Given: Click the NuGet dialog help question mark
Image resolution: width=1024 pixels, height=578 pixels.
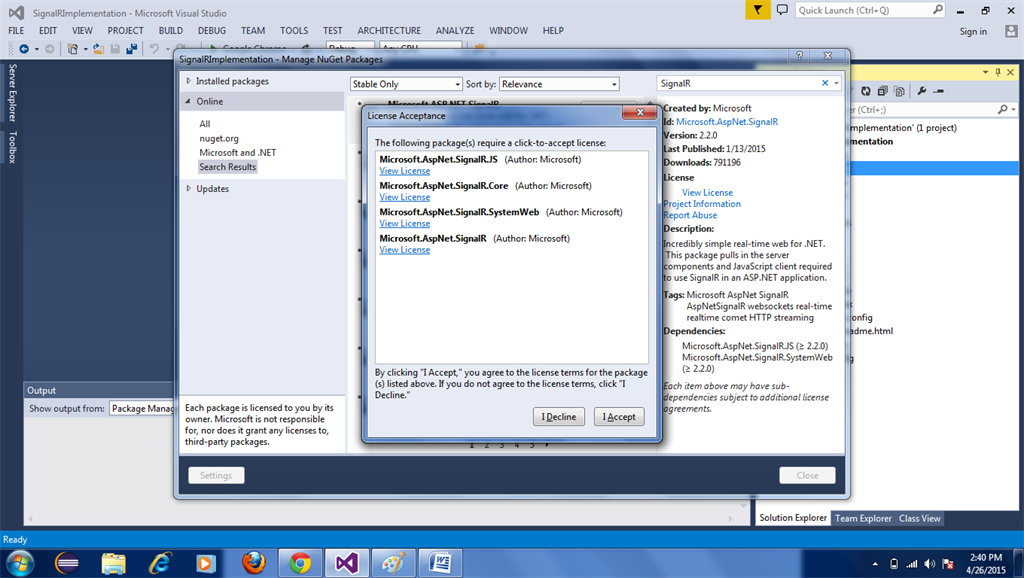Looking at the screenshot, I should tap(799, 56).
